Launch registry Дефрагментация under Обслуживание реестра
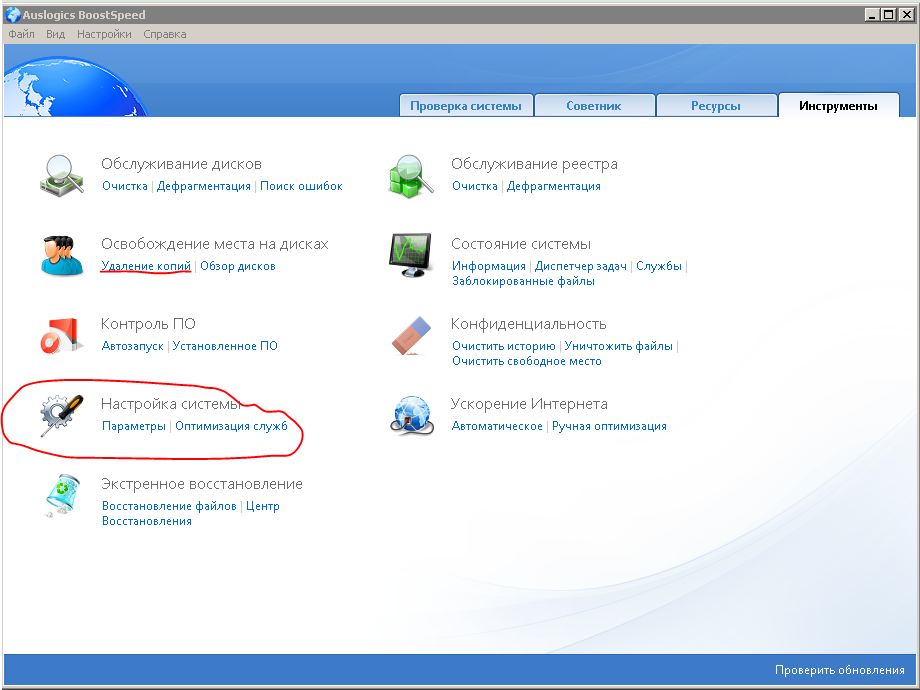This screenshot has width=920, height=690. click(x=553, y=186)
